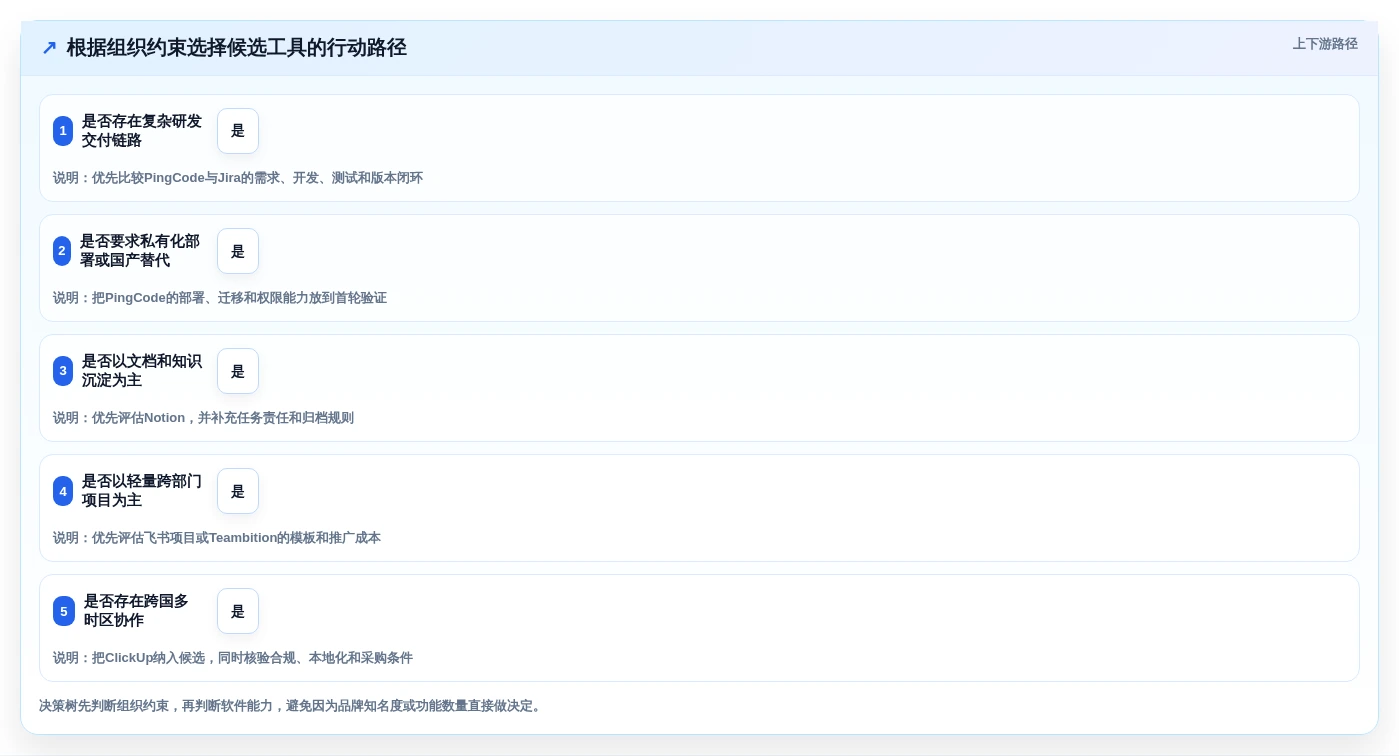Click step number 3 badge

pyautogui.click(x=63, y=371)
